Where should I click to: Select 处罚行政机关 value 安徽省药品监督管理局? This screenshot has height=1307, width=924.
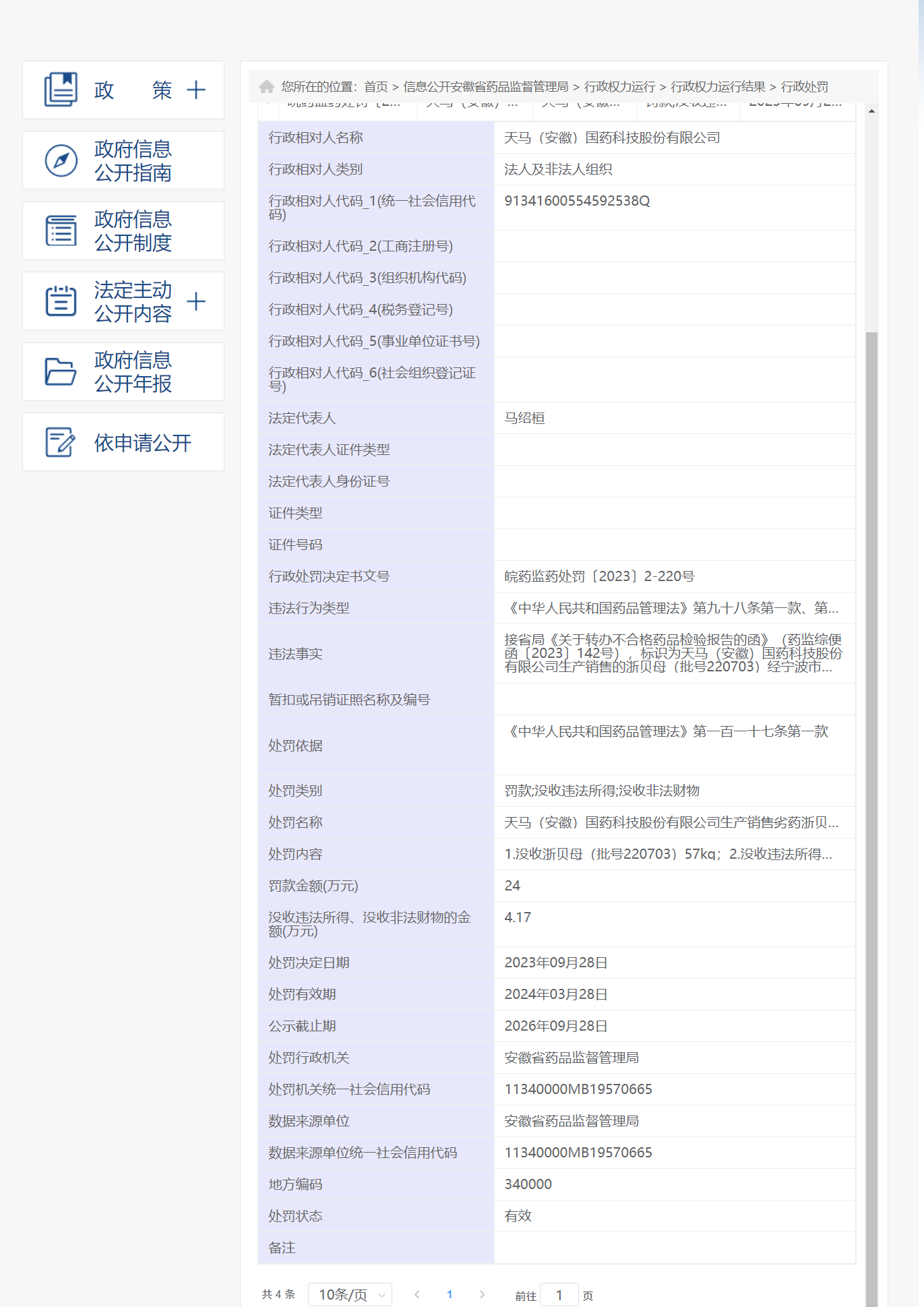click(x=572, y=1058)
